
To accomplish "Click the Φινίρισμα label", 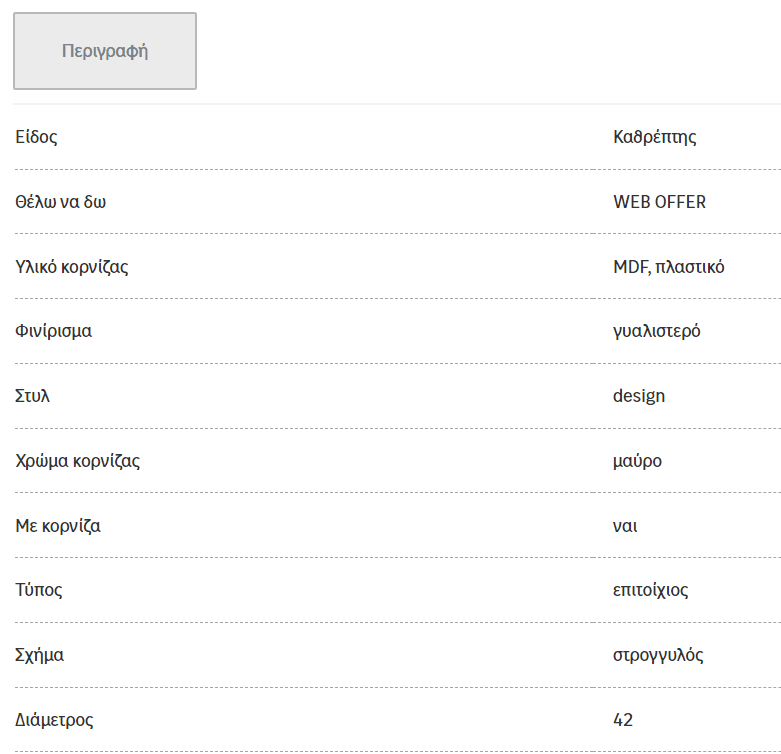I will [x=53, y=331].
